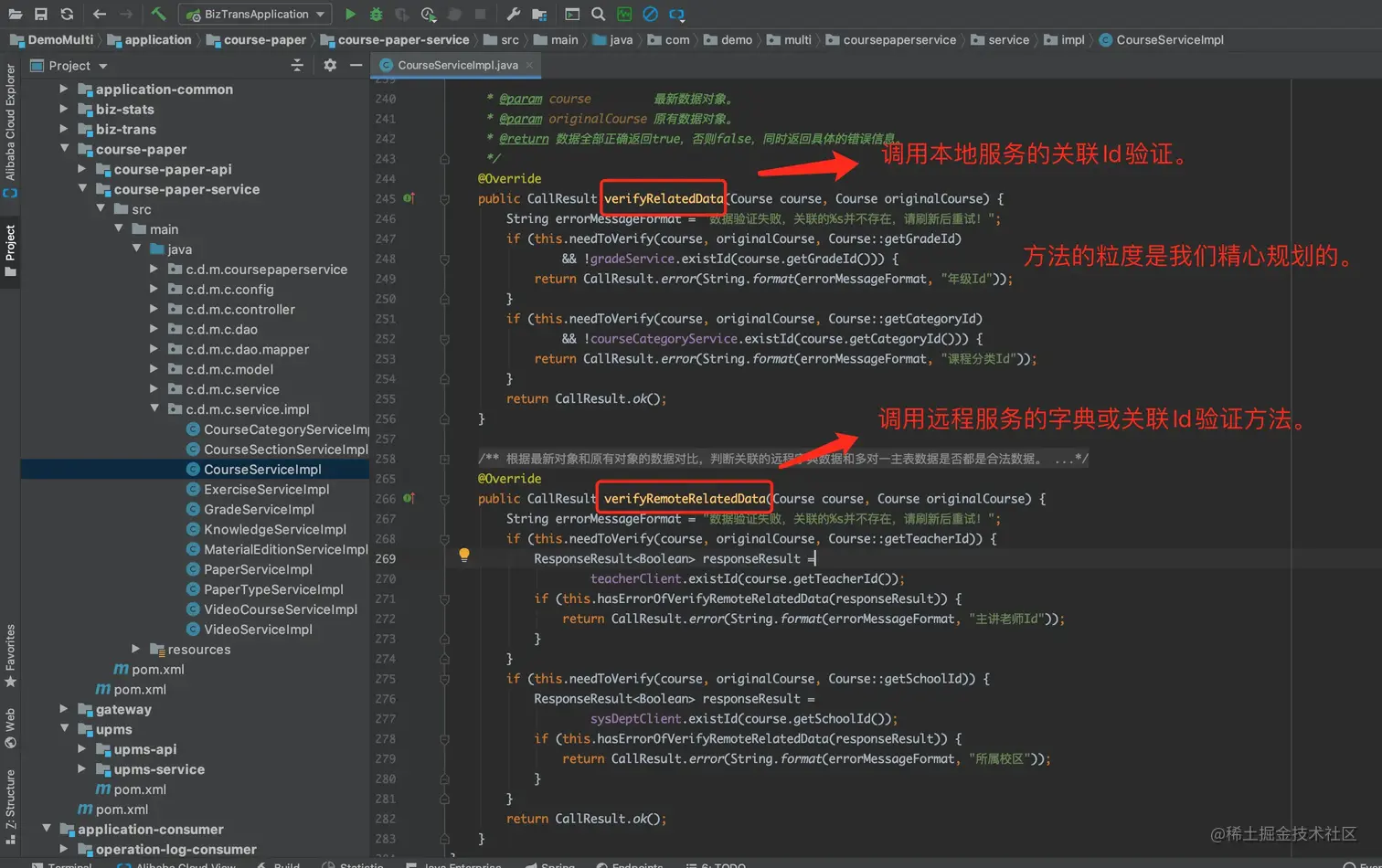Open settings with the wrench icon
Screen dimensions: 1382x868
(x=513, y=14)
